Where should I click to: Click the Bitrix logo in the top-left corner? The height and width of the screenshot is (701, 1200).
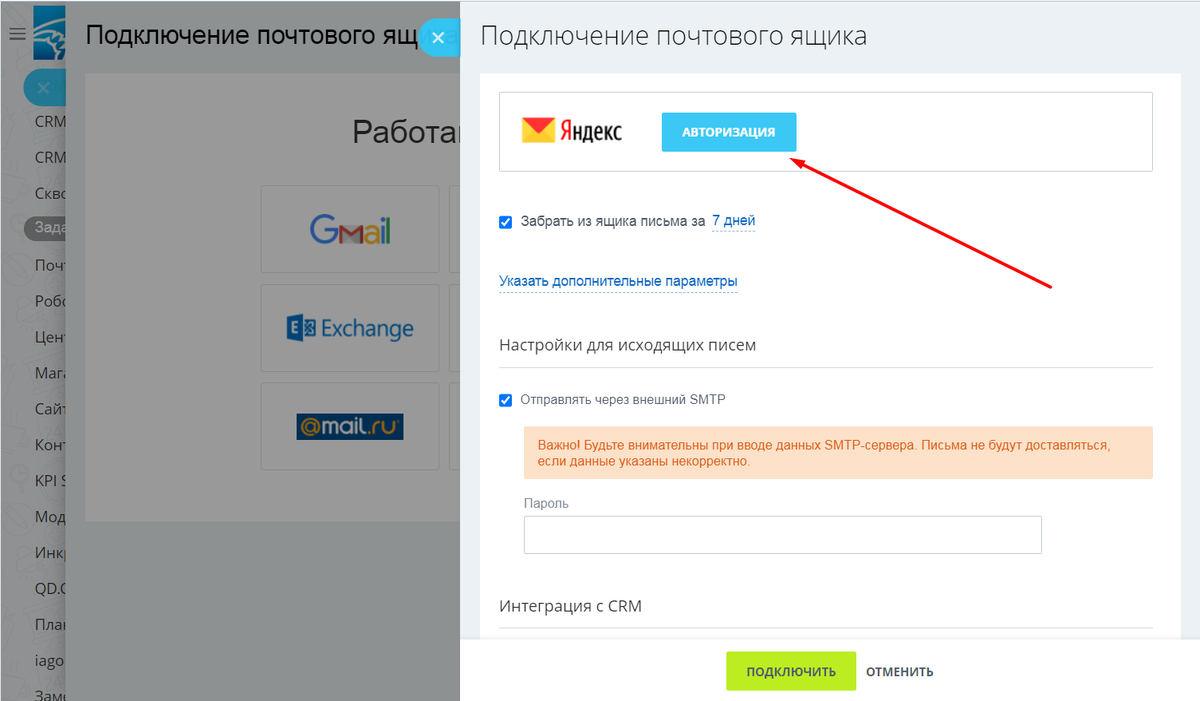(48, 34)
